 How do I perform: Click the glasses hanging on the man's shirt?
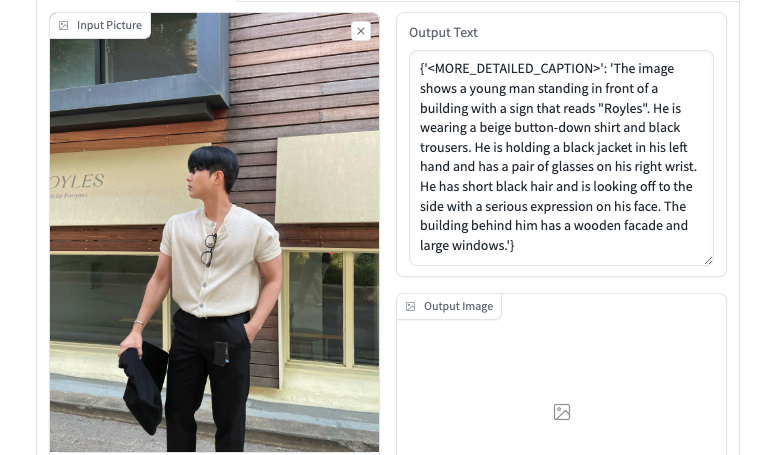[209, 250]
